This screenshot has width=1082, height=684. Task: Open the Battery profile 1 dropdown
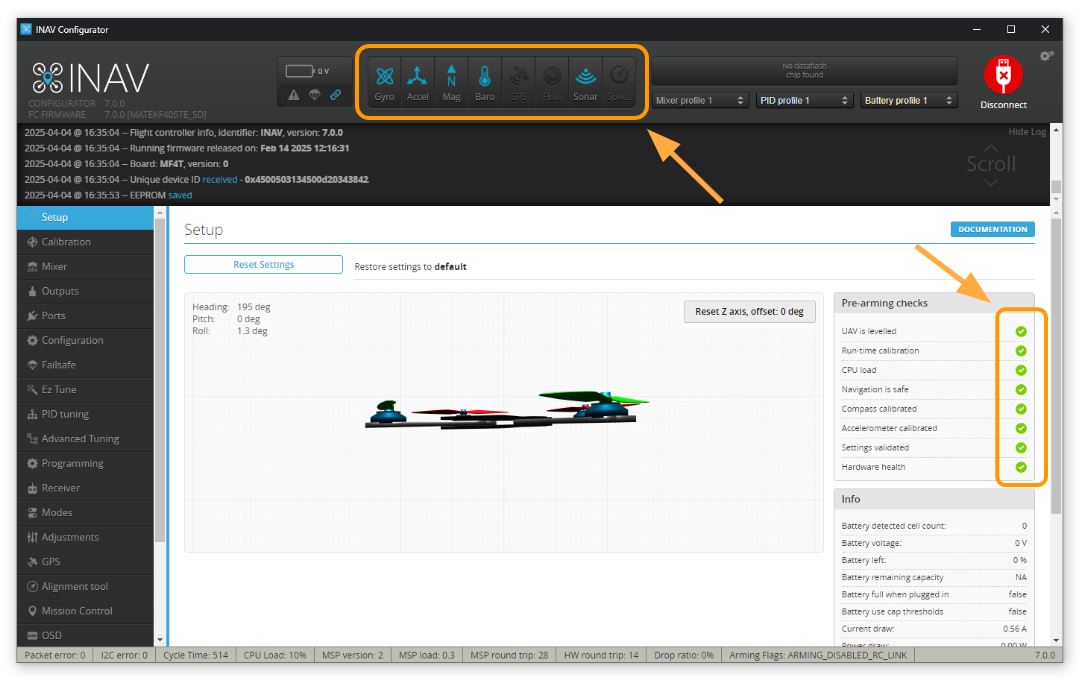909,101
